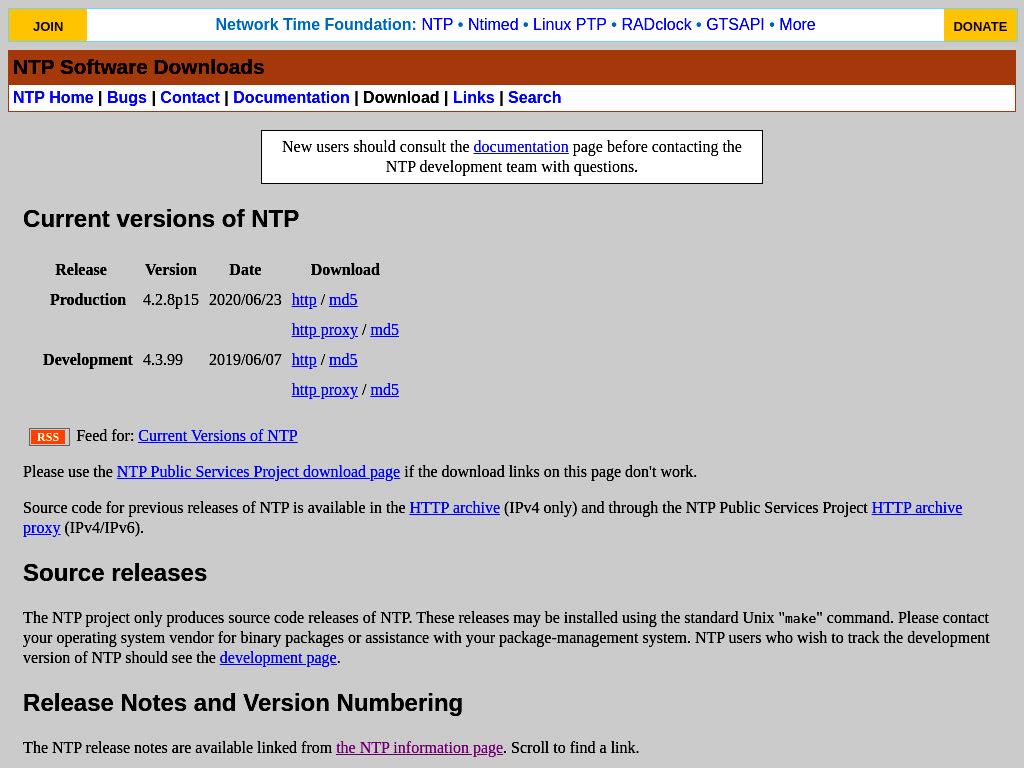The width and height of the screenshot is (1024, 768).
Task: Follow the development page link
Action: tap(278, 658)
